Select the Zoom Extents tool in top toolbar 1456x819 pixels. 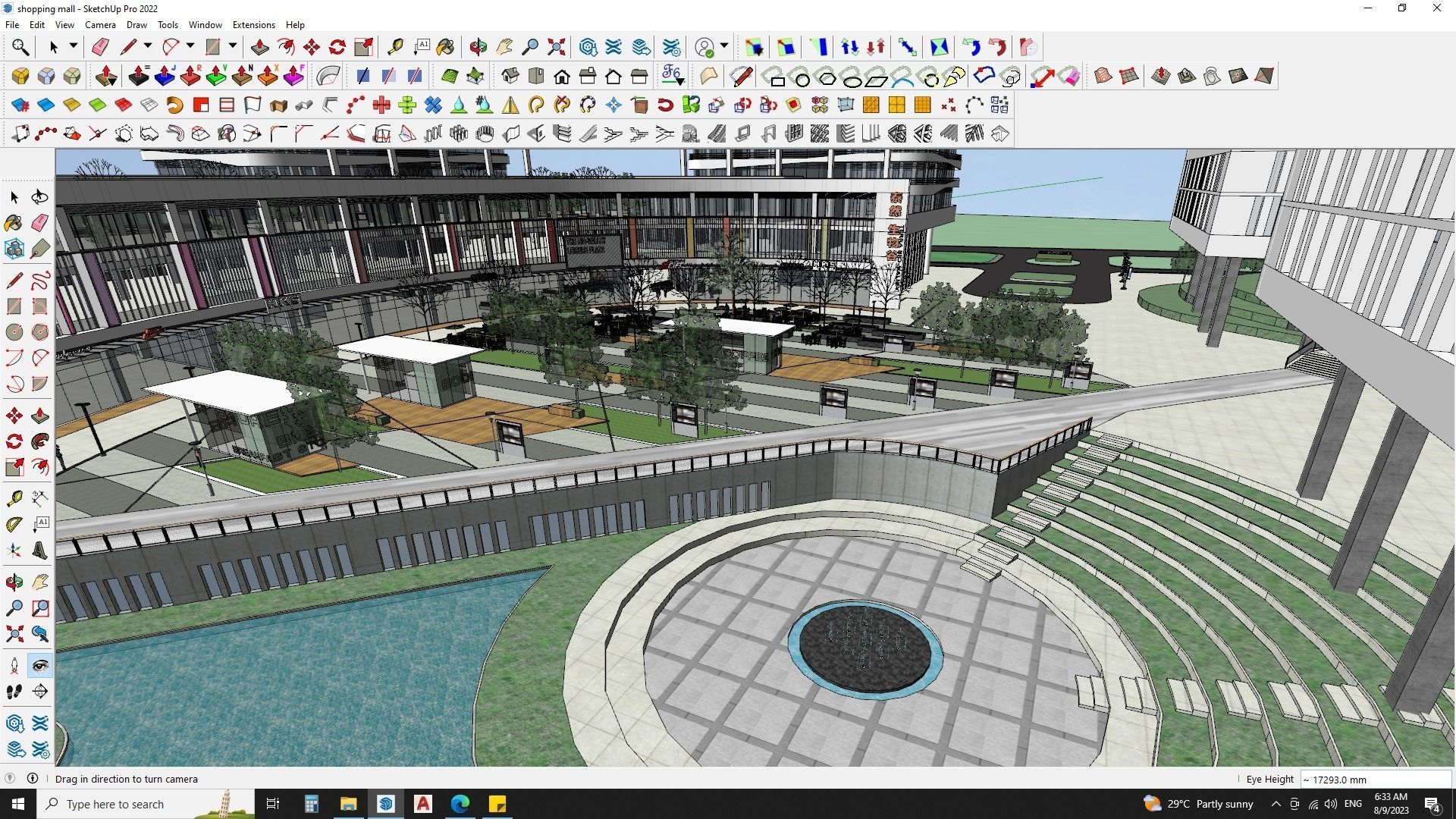[557, 47]
